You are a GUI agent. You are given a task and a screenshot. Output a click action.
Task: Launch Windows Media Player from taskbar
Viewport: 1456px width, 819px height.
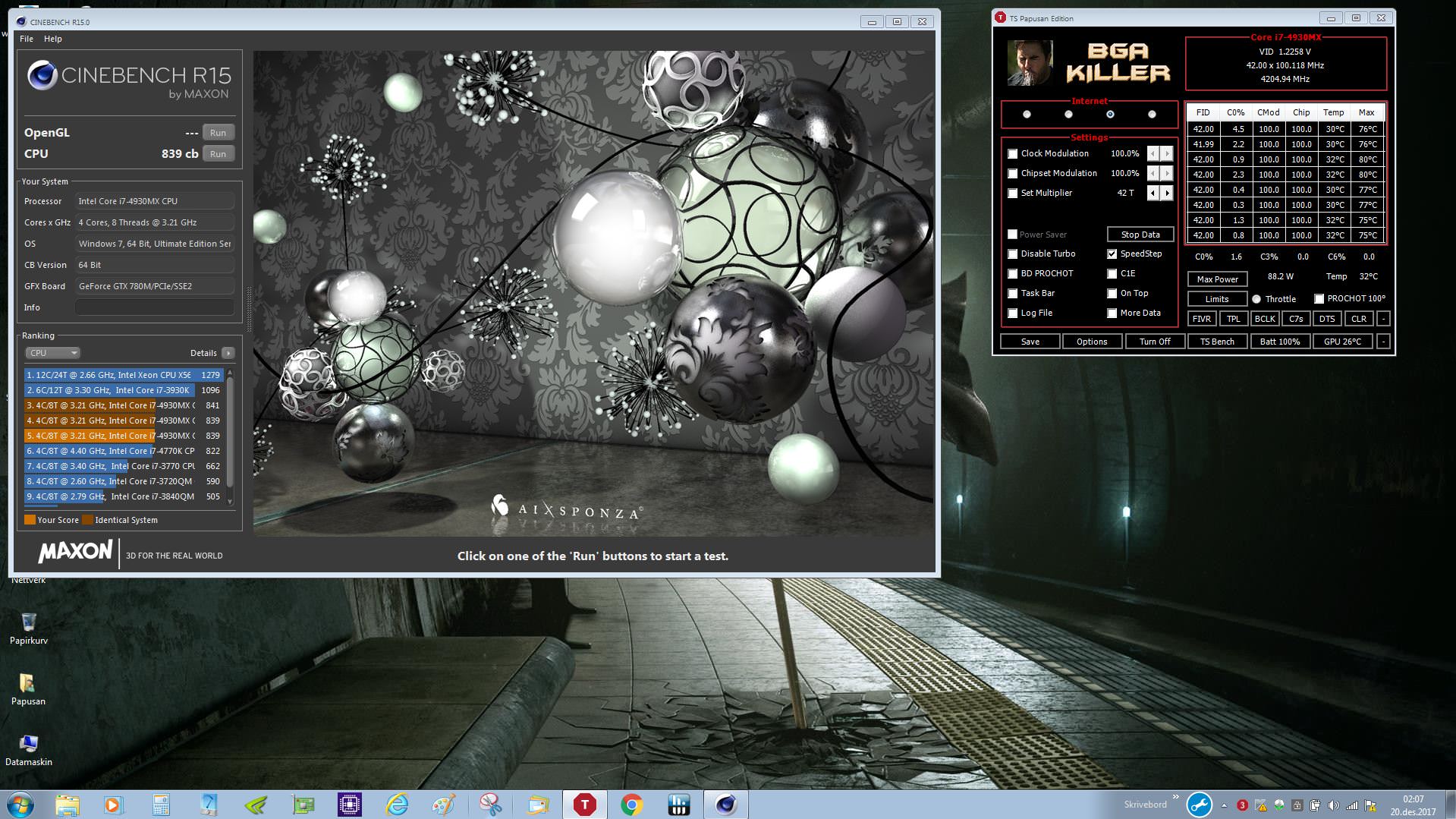click(113, 805)
